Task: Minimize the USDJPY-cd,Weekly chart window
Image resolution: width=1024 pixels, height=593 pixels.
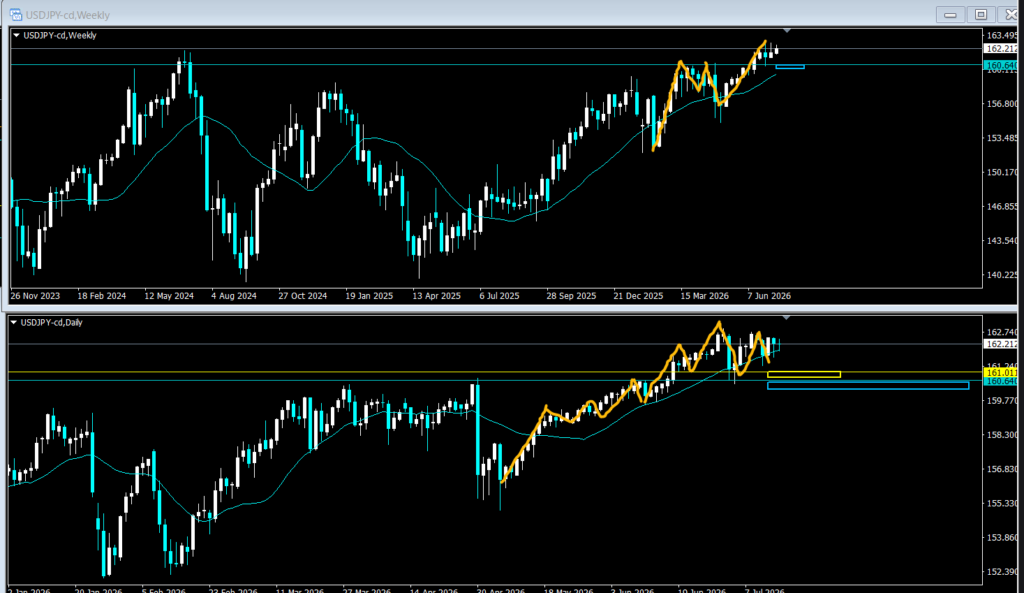Action: click(x=950, y=14)
